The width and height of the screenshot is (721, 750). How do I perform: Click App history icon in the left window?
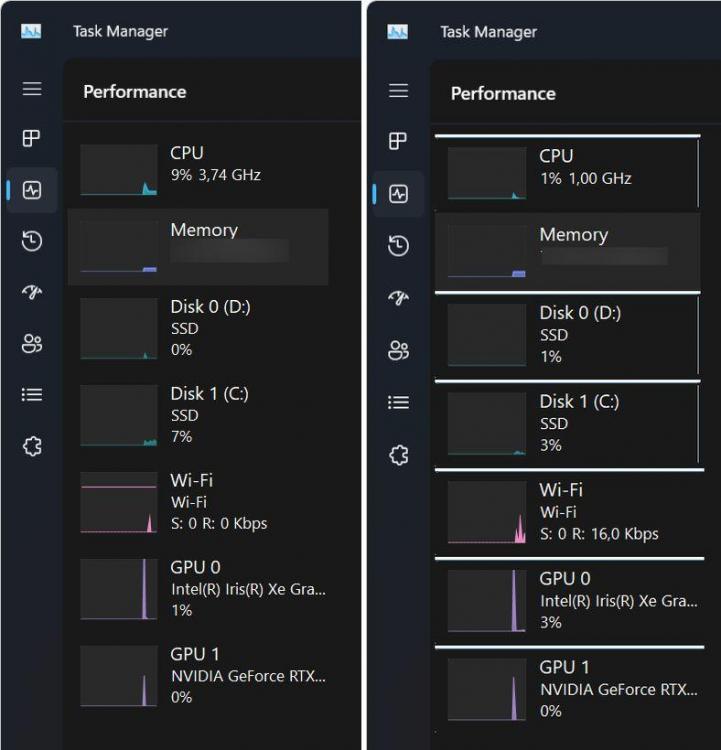[32, 241]
